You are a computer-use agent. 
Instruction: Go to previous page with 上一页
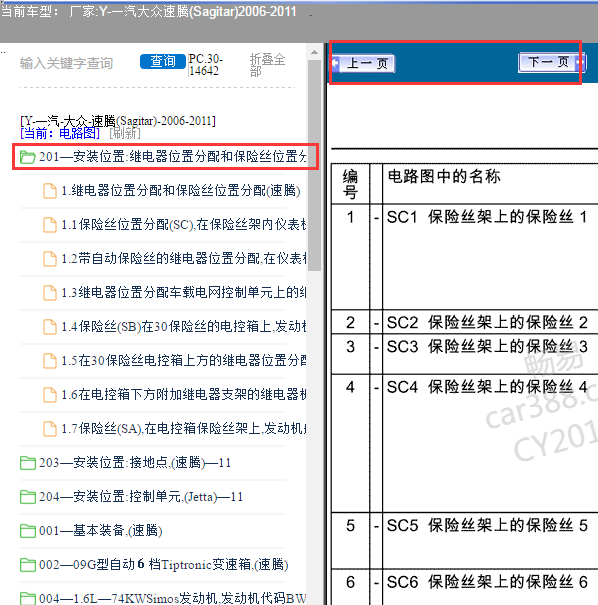point(364,63)
